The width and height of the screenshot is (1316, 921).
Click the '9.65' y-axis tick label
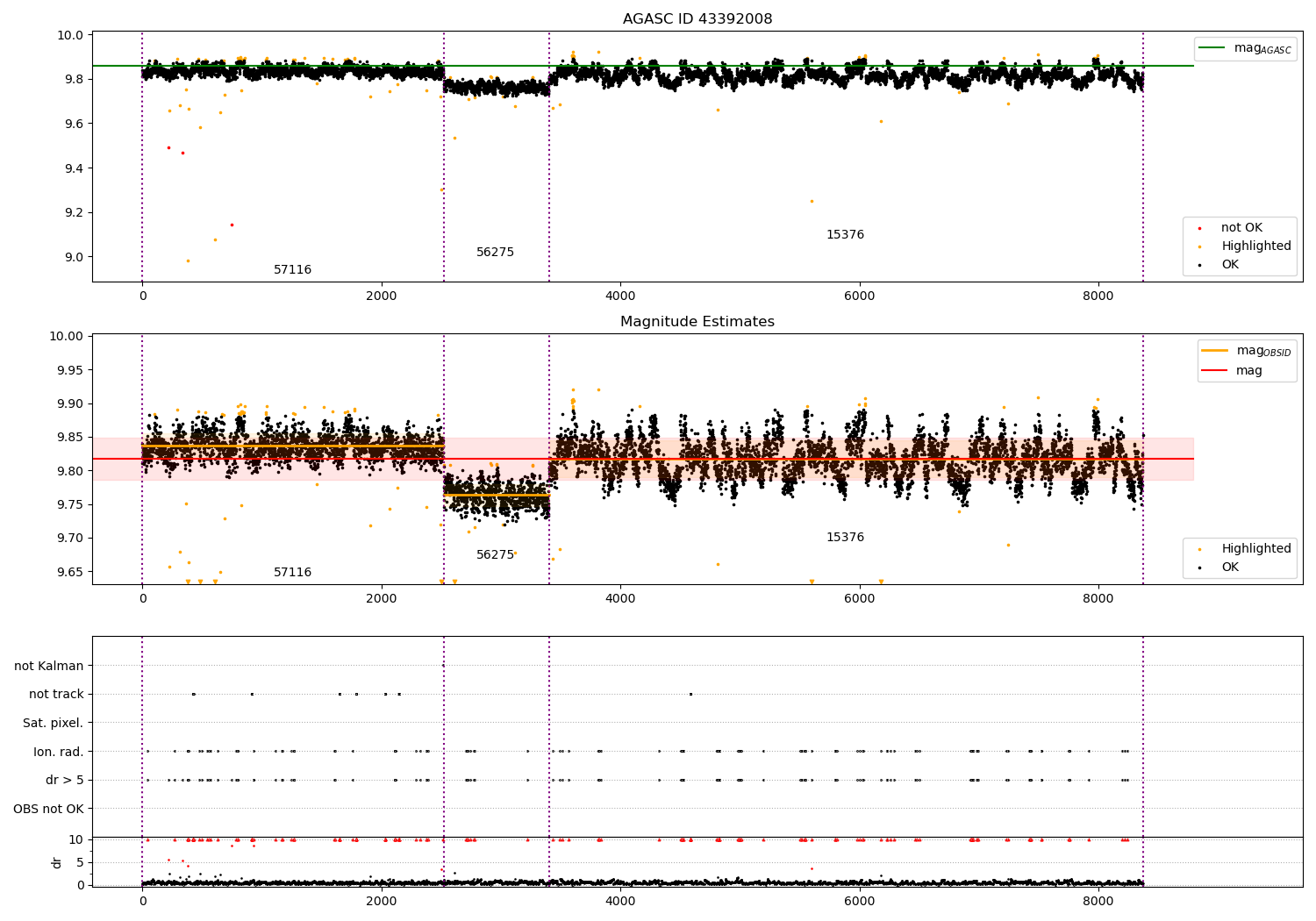[x=71, y=572]
